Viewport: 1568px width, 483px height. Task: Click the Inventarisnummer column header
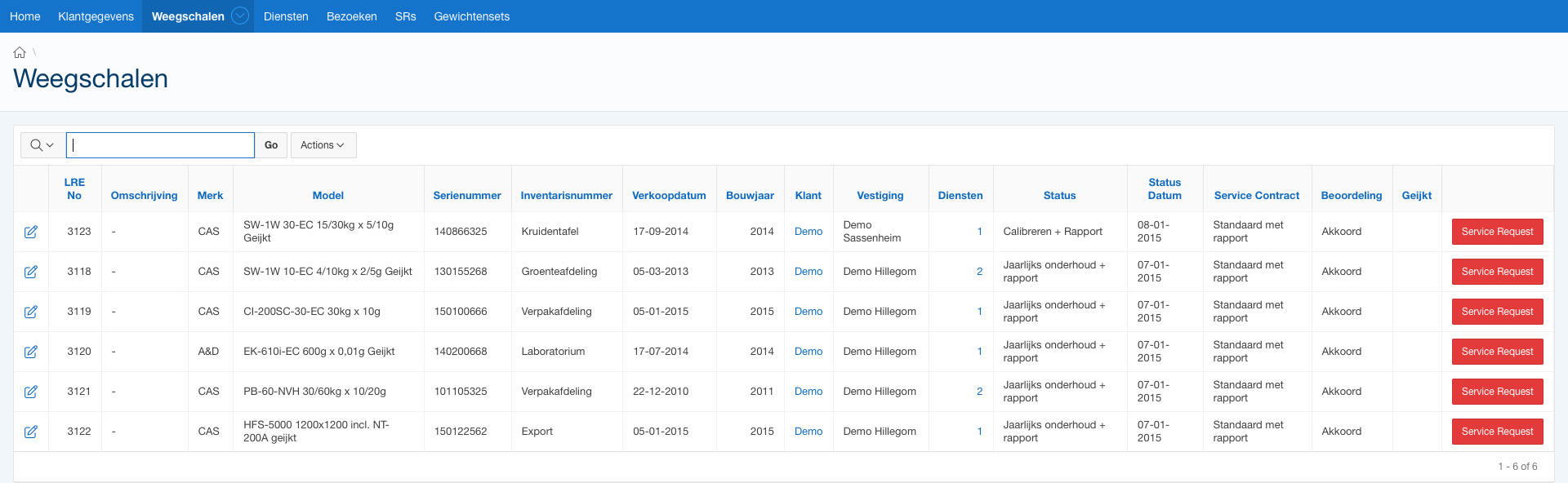click(567, 196)
